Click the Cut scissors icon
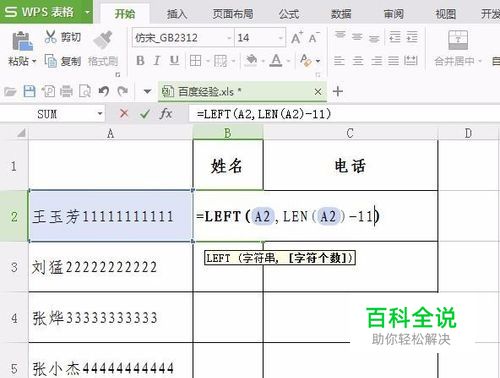 tap(50, 37)
